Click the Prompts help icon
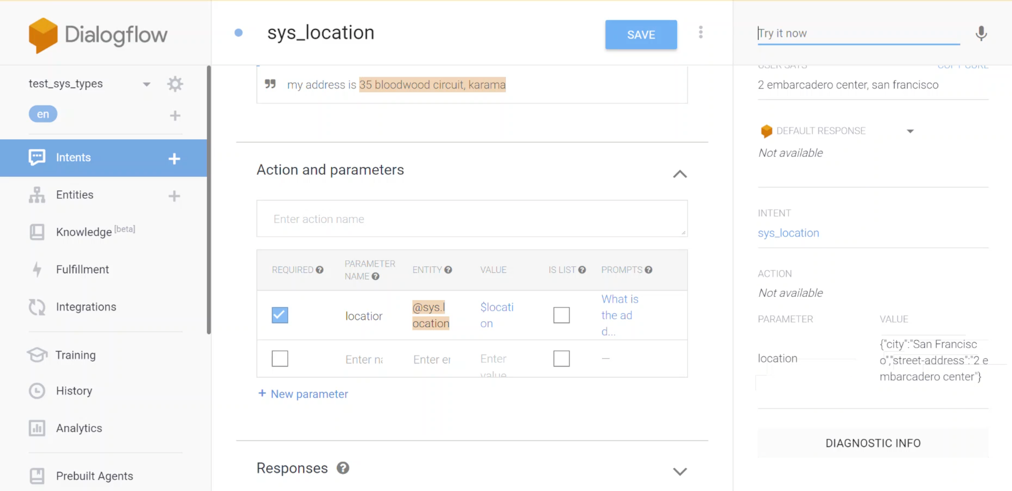Screen dimensions: 1012x491 648,270
